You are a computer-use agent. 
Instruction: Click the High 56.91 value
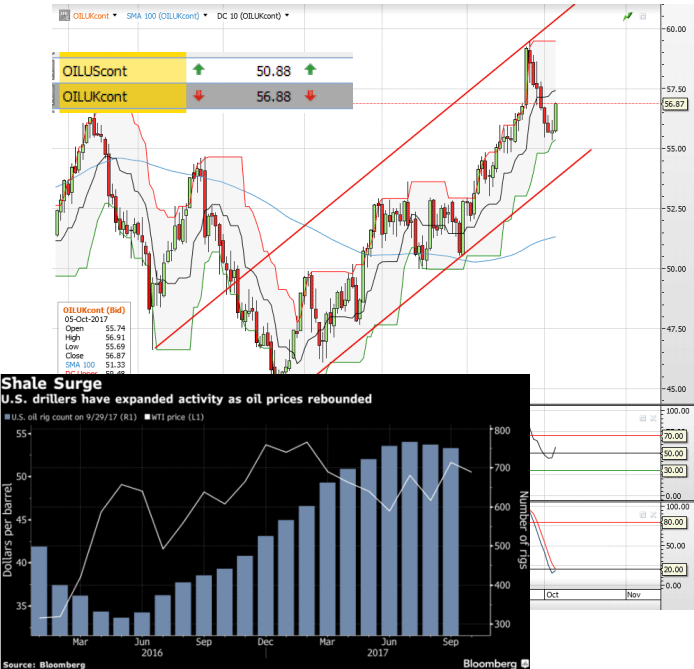coord(115,338)
